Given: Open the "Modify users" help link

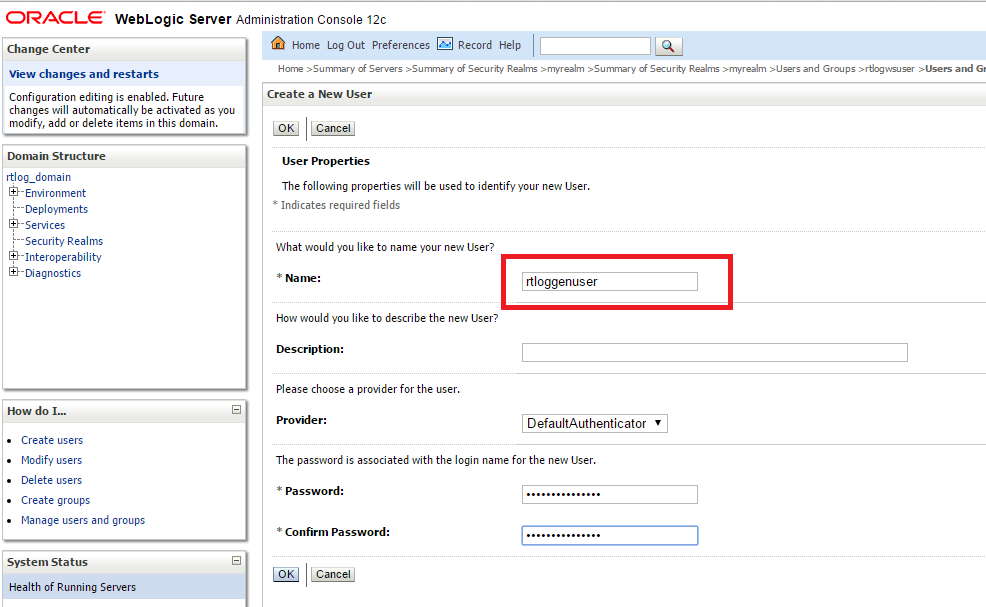Looking at the screenshot, I should coord(51,460).
